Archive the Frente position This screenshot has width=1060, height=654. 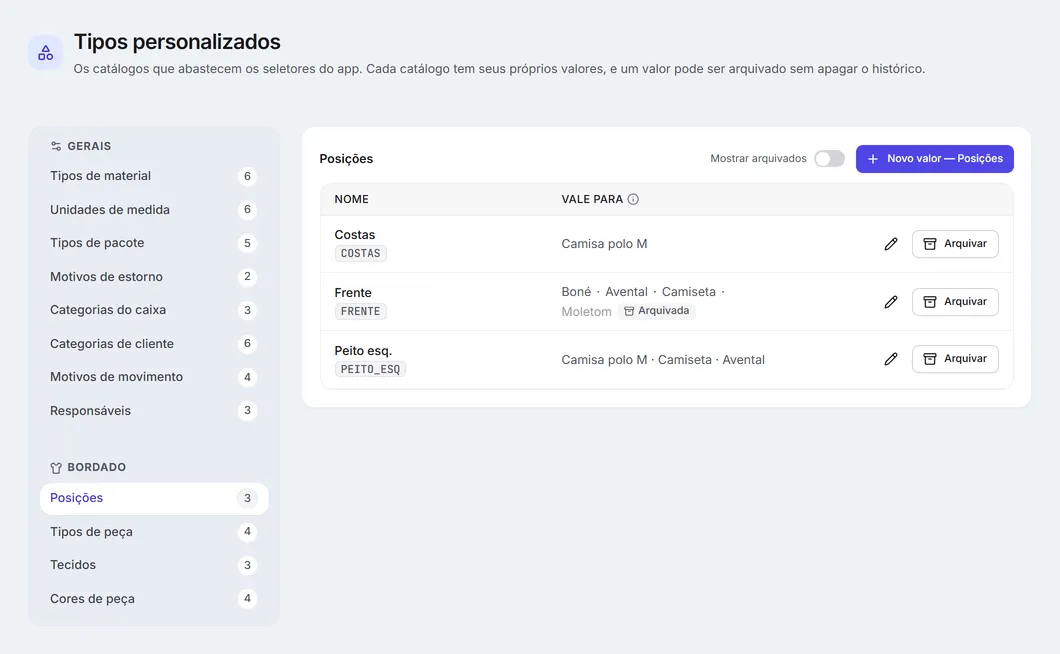tap(955, 302)
